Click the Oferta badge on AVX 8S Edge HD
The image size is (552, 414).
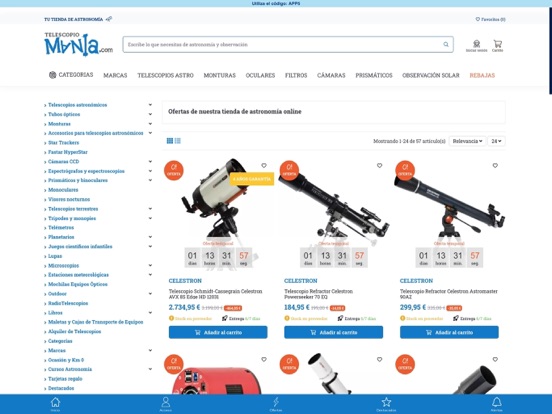pyautogui.click(x=174, y=170)
